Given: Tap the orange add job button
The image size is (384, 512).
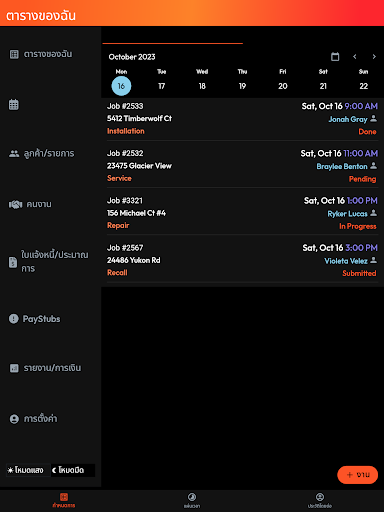Looking at the screenshot, I should [x=358, y=475].
